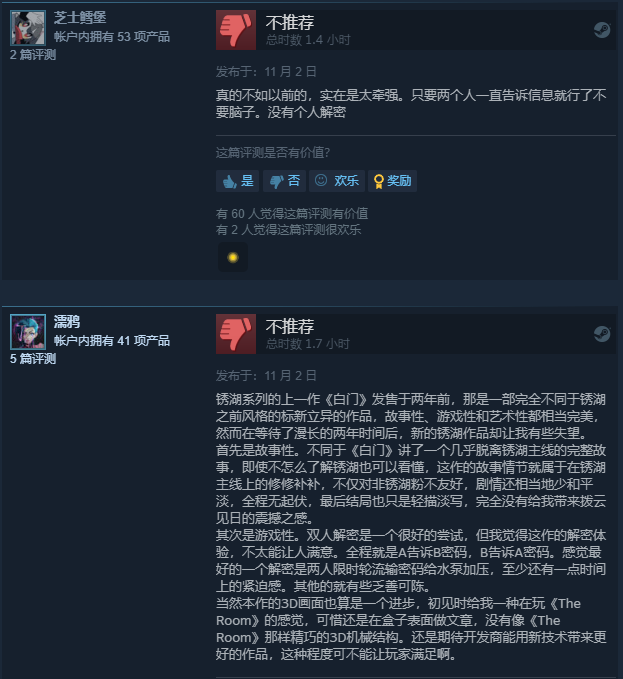This screenshot has height=679, width=623.
Task: Click the Steam logo on 漂鸦's review
Action: coord(602,334)
